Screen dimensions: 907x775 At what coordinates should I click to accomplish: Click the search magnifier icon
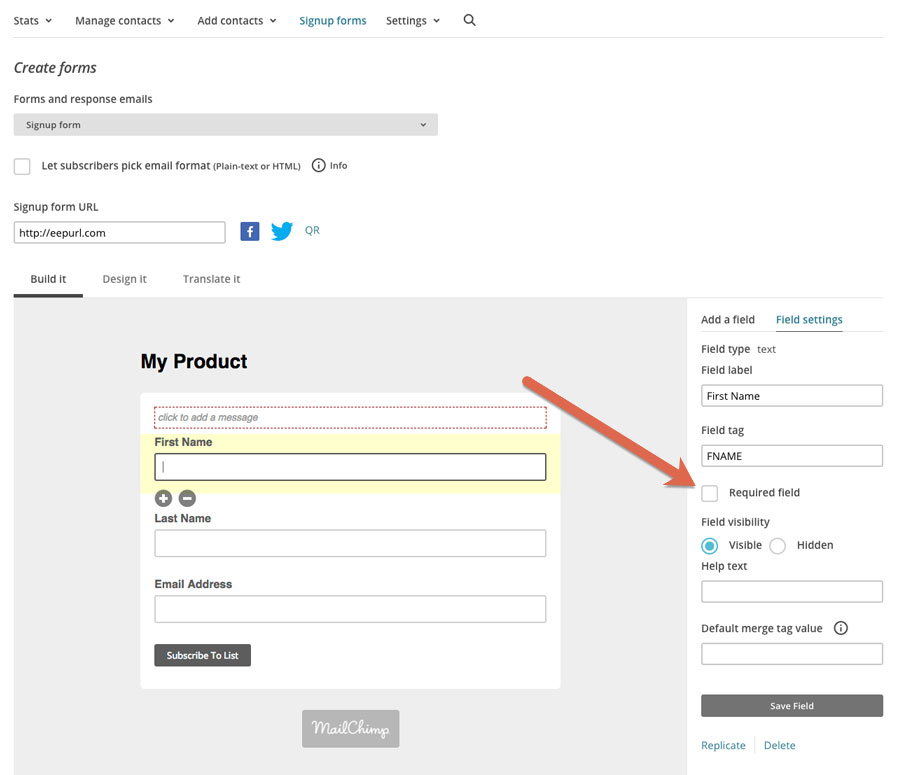pyautogui.click(x=469, y=20)
